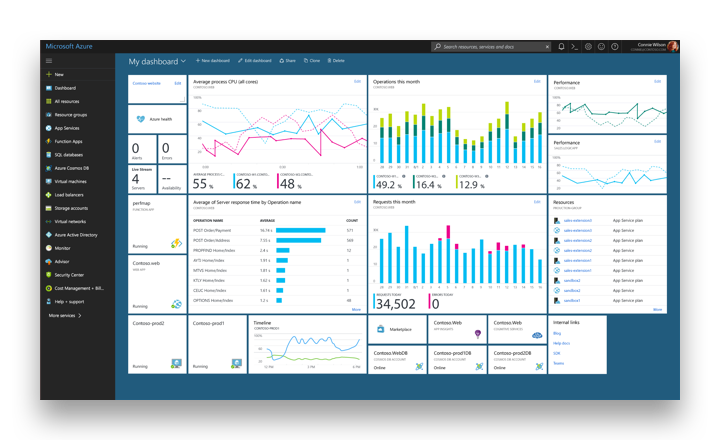Toggle the hamburger menu in the sidebar

[x=49, y=61]
